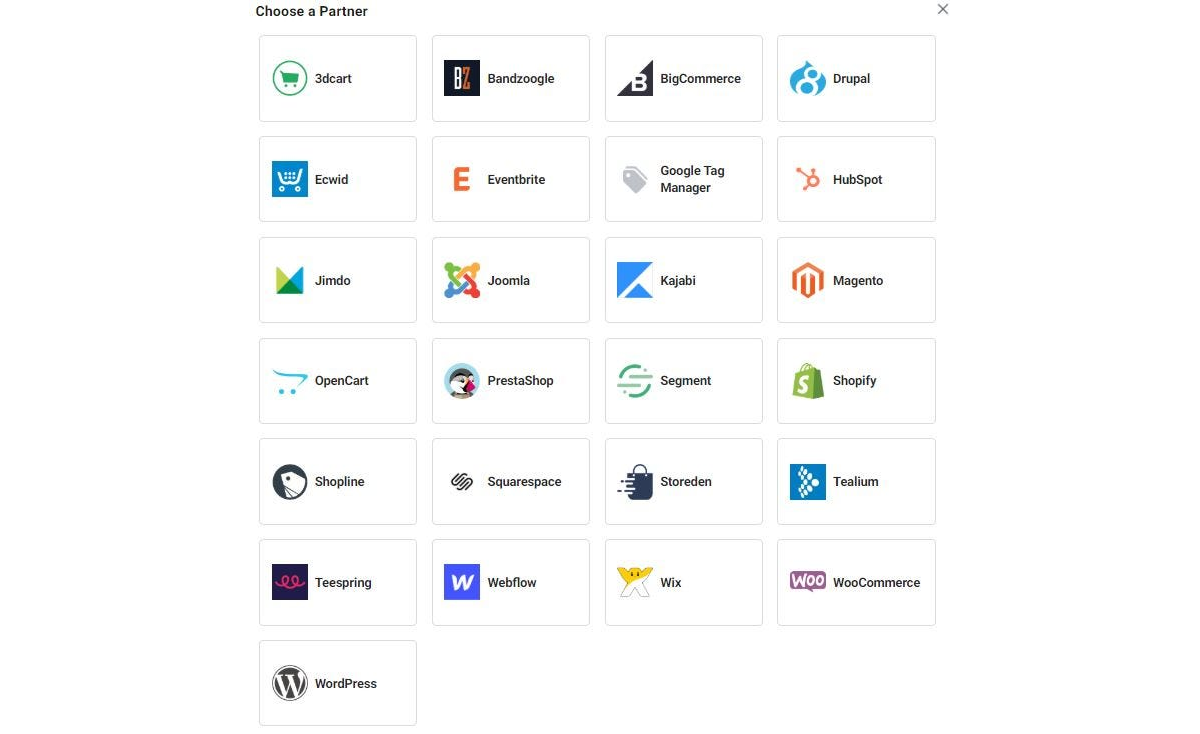
Task: Choose the Wix label
Action: coord(671,583)
